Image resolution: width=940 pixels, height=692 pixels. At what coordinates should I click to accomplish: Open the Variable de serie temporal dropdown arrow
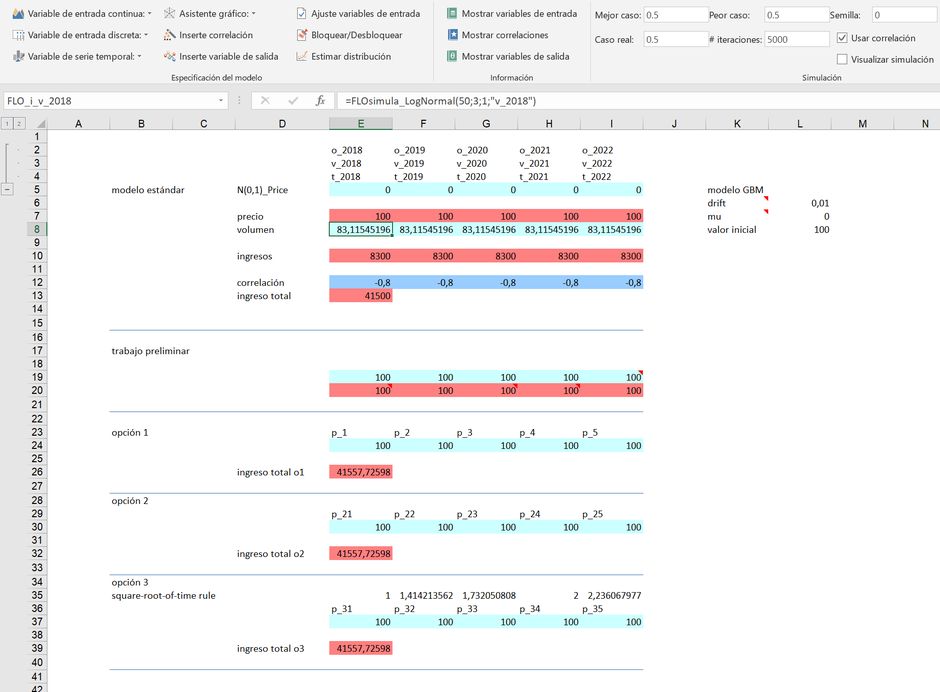point(140,56)
